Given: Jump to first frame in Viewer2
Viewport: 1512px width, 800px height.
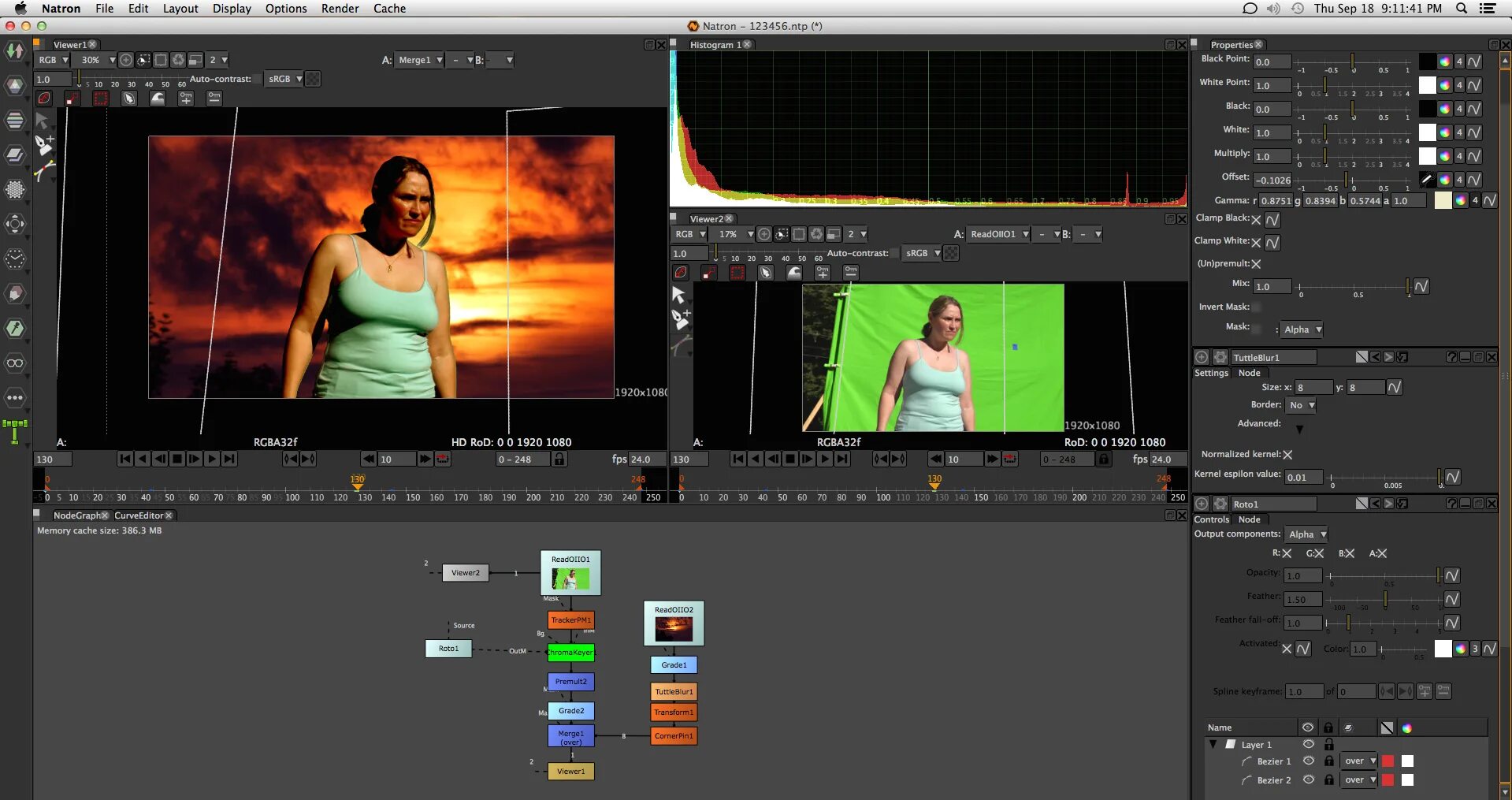Looking at the screenshot, I should (x=737, y=459).
